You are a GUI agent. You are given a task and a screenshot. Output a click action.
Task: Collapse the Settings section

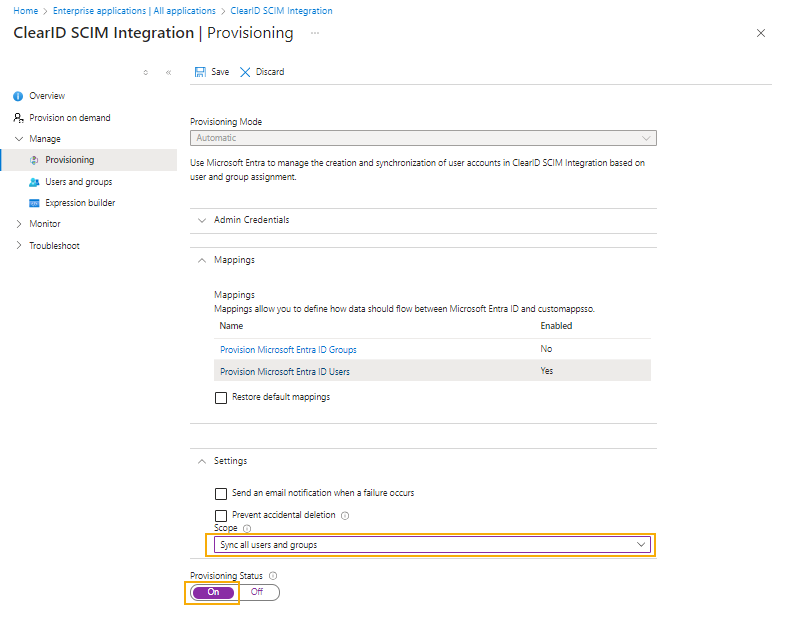[202, 462]
